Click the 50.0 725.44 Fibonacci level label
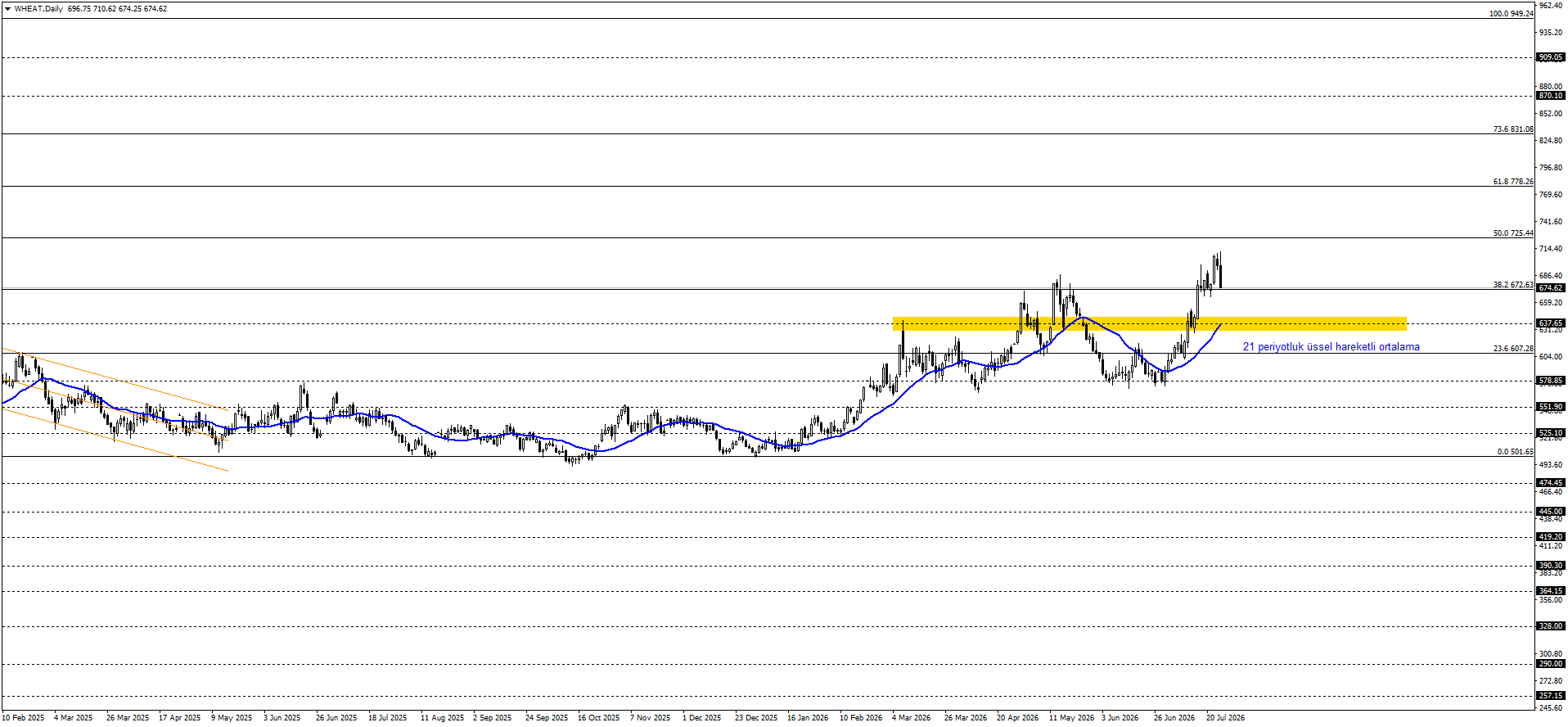Viewport: 1568px width, 727px height. tap(1513, 233)
